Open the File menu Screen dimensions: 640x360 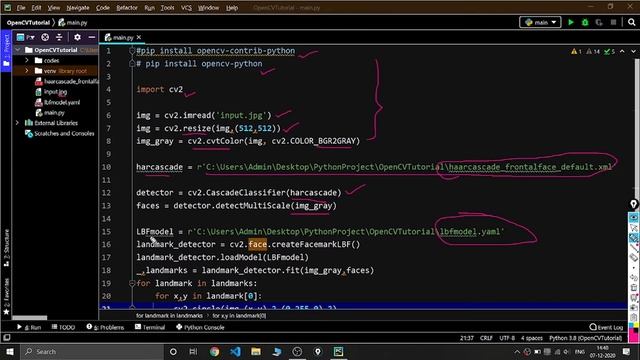21,8
